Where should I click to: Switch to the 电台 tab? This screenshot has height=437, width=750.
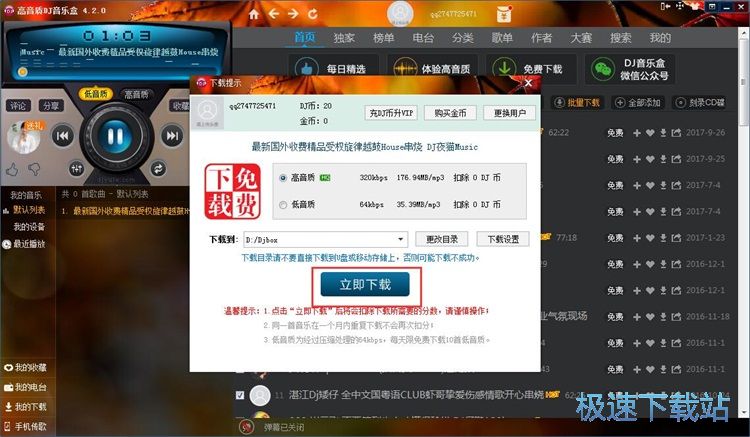click(x=423, y=38)
